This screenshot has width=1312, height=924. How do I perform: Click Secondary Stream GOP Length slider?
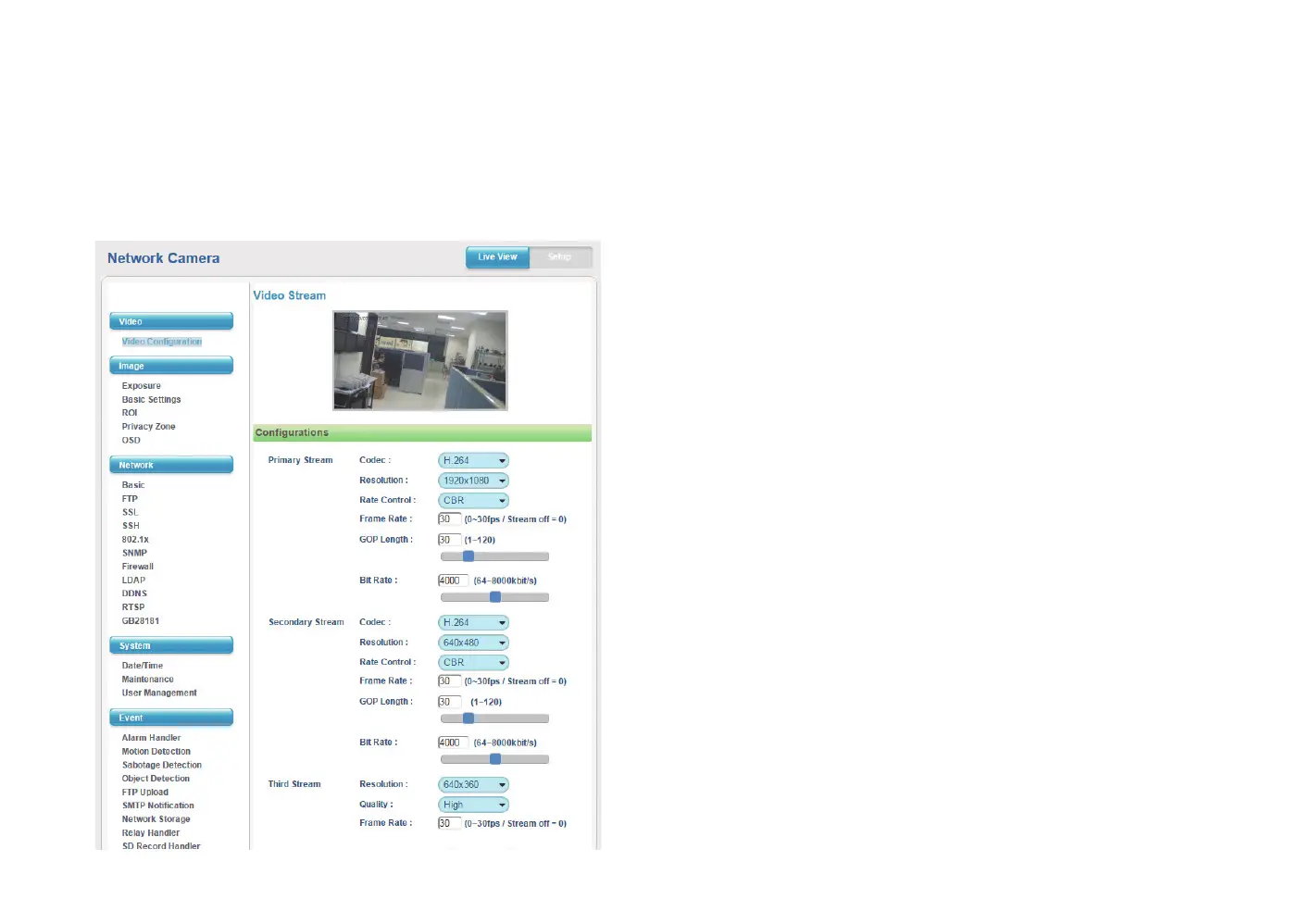click(494, 718)
